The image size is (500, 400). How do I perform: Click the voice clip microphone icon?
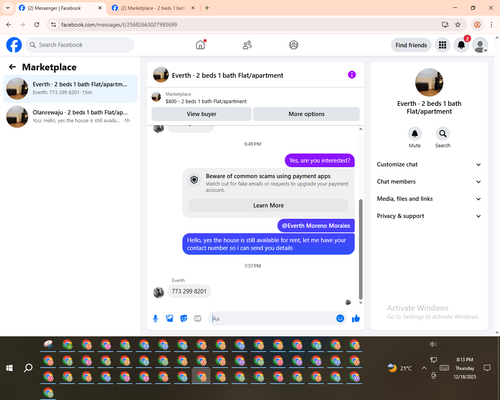point(155,318)
